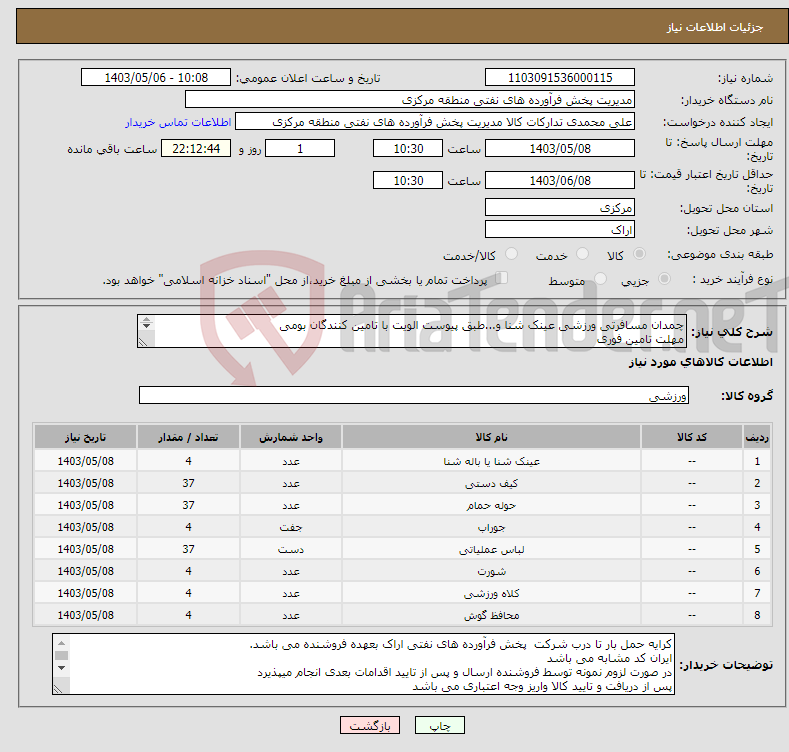This screenshot has width=789, height=752.
Task: Select the جزیی purchase type radio
Action: click(x=664, y=279)
